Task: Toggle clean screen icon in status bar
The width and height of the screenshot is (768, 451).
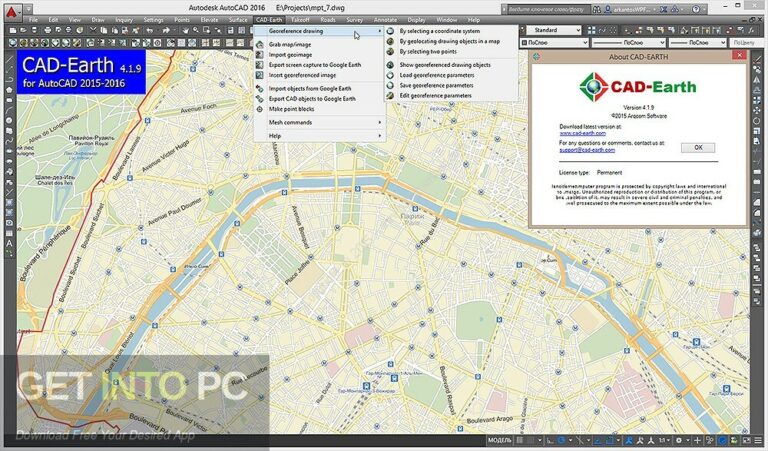Action: pos(746,440)
